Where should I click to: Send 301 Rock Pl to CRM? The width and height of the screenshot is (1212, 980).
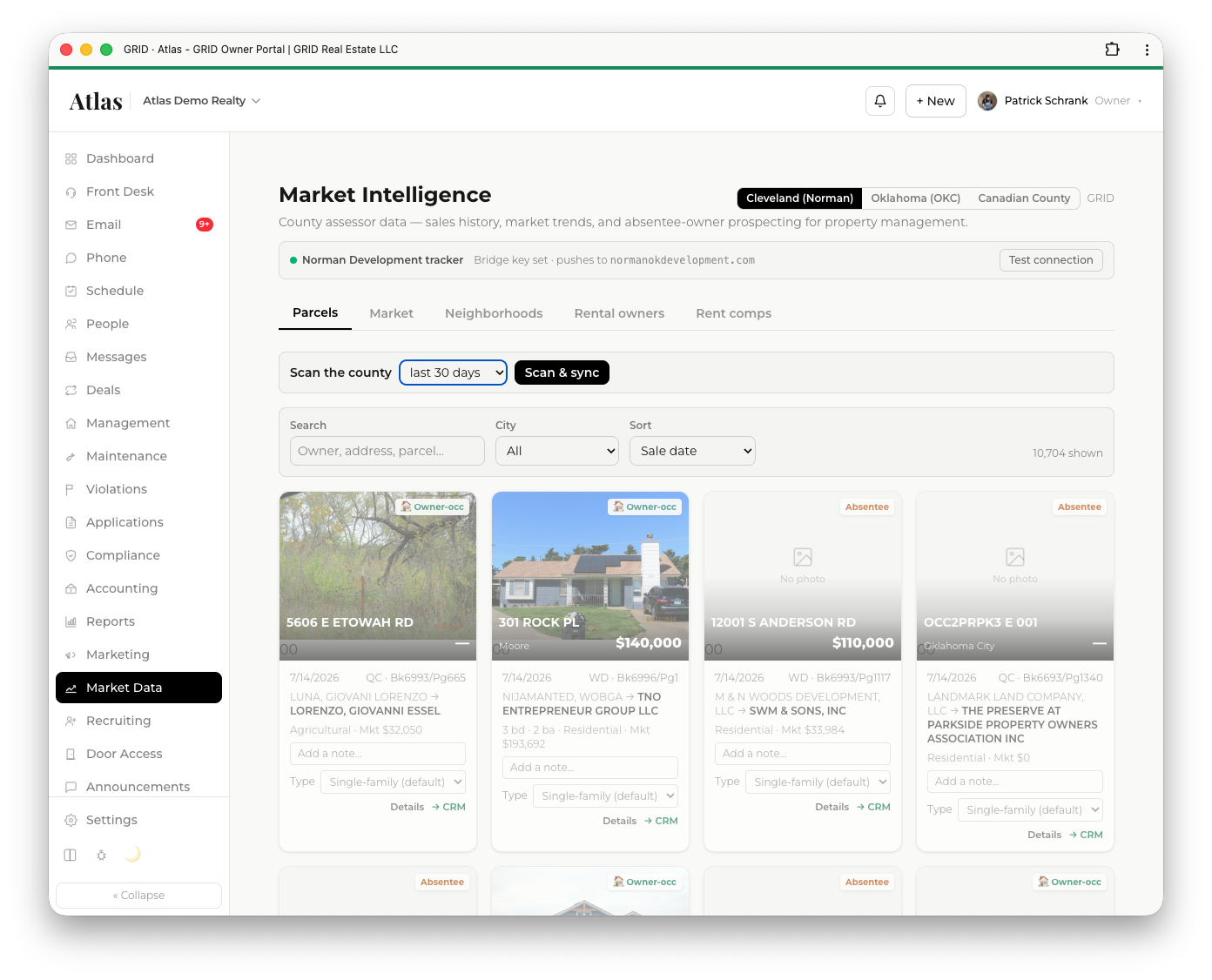(x=661, y=821)
